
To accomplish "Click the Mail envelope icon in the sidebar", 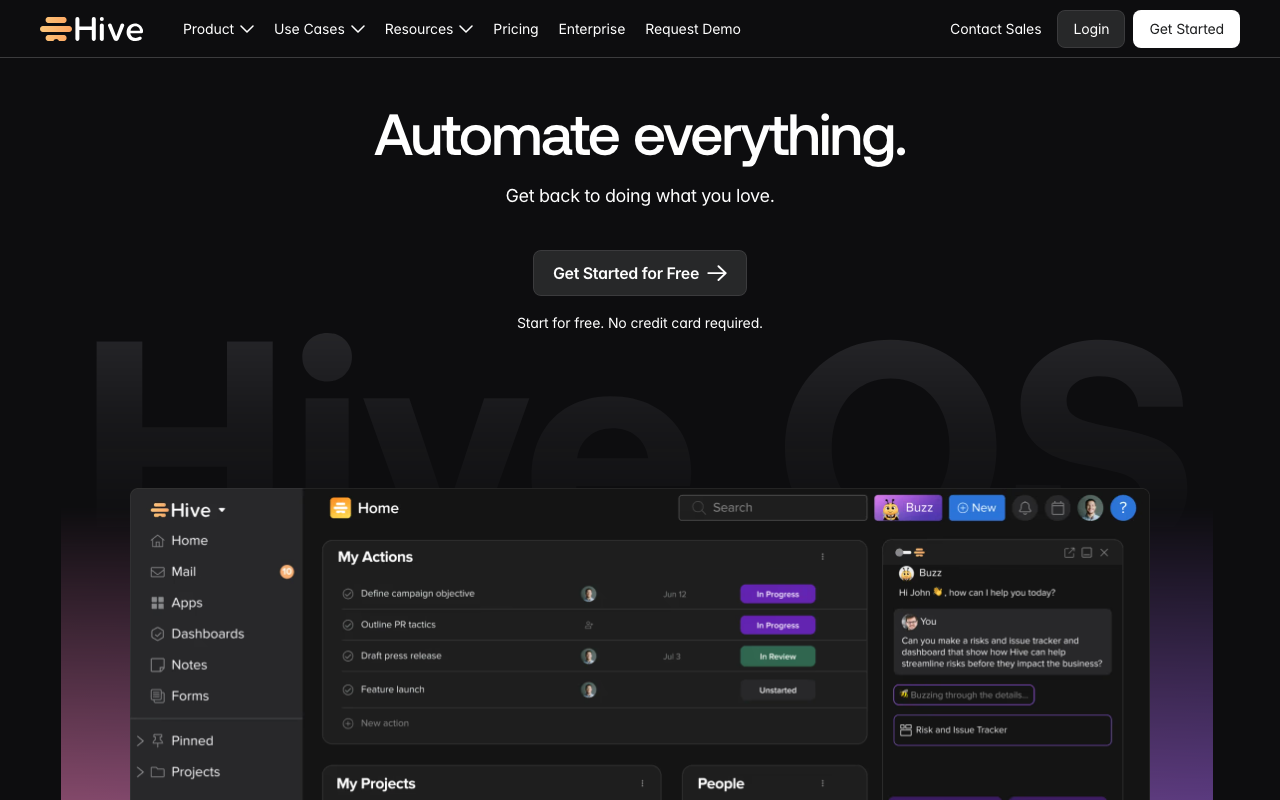I will [x=157, y=572].
